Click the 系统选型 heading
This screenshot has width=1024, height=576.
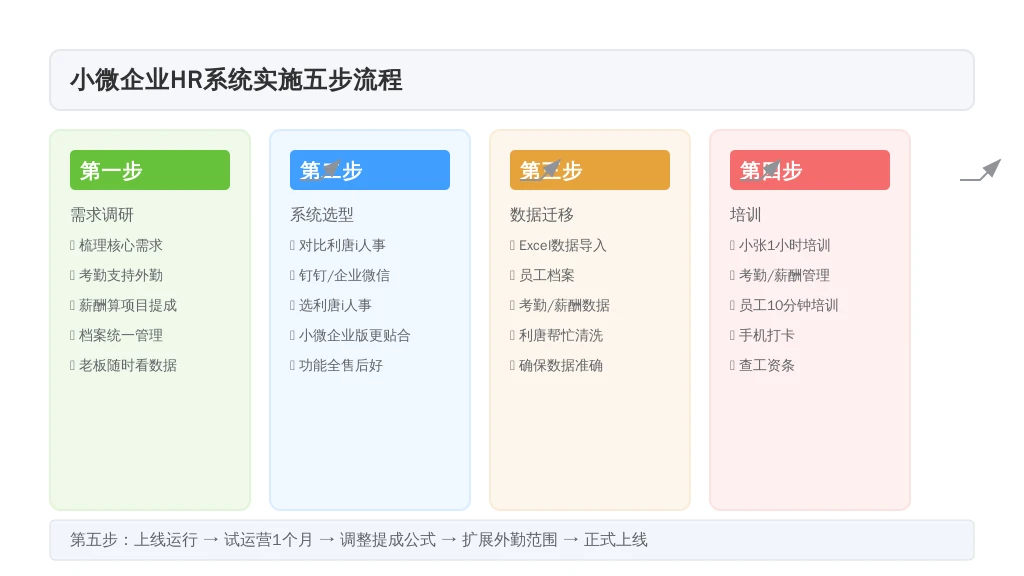(x=322, y=215)
